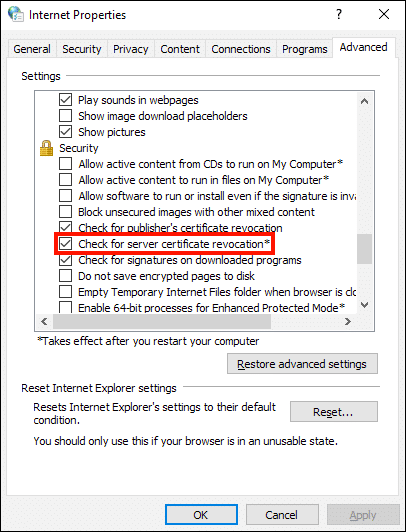Select the General tab
The height and width of the screenshot is (532, 406).
click(x=32, y=49)
